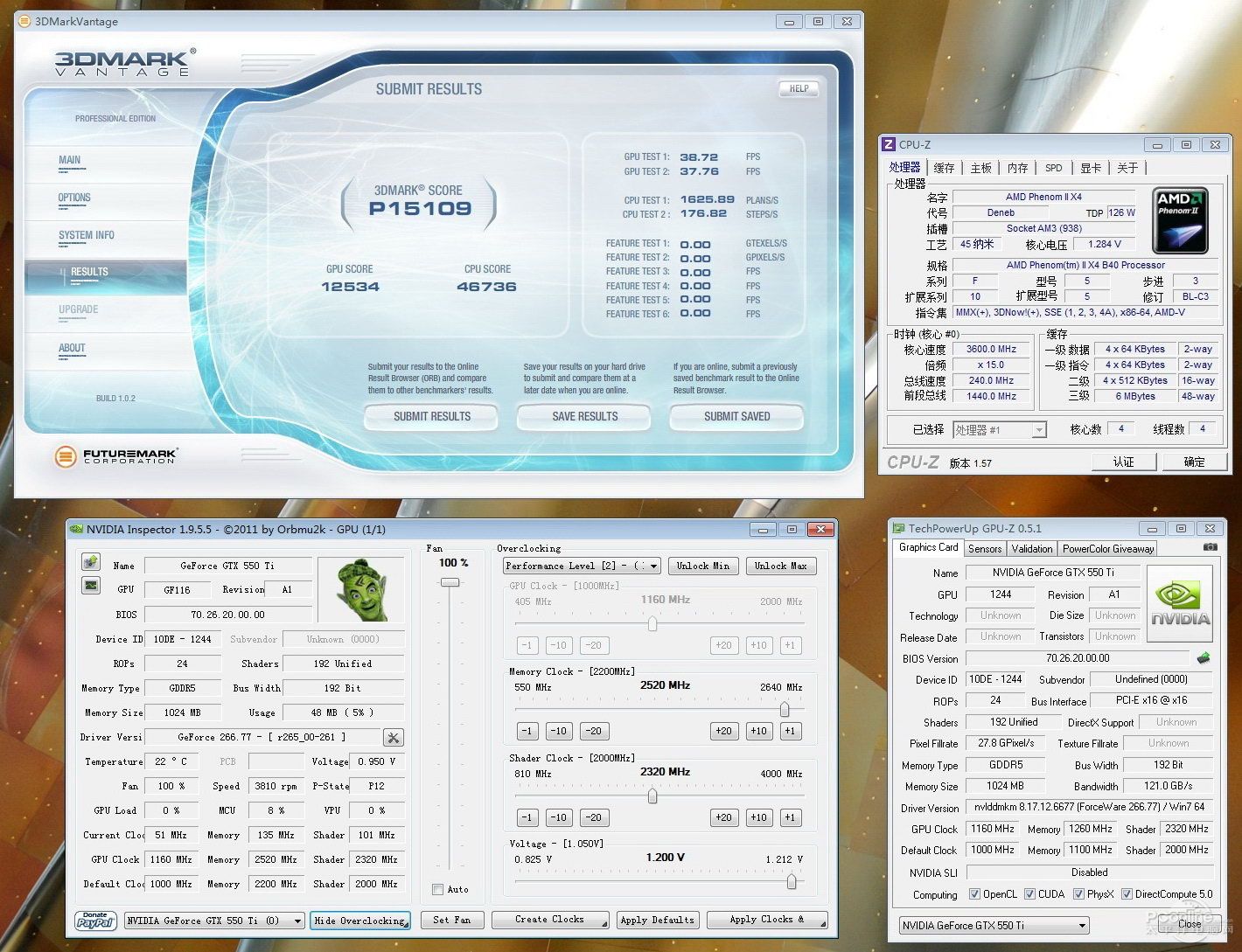
Task: Open the 3DMark OPTIONS menu item
Action: click(74, 198)
